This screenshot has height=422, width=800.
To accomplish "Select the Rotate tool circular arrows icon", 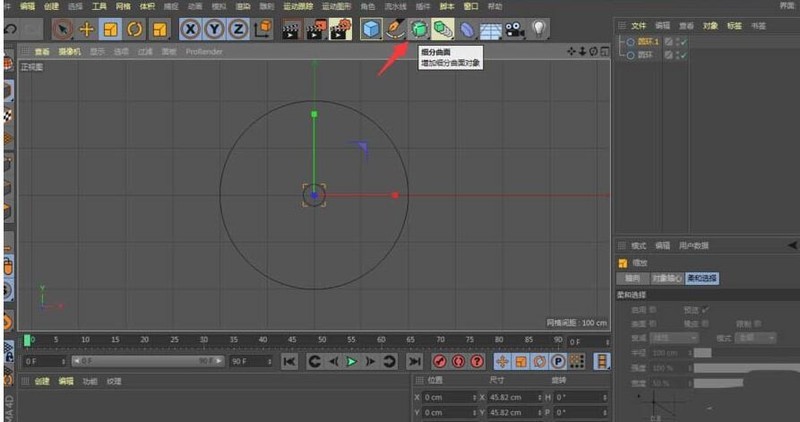I will tap(135, 30).
